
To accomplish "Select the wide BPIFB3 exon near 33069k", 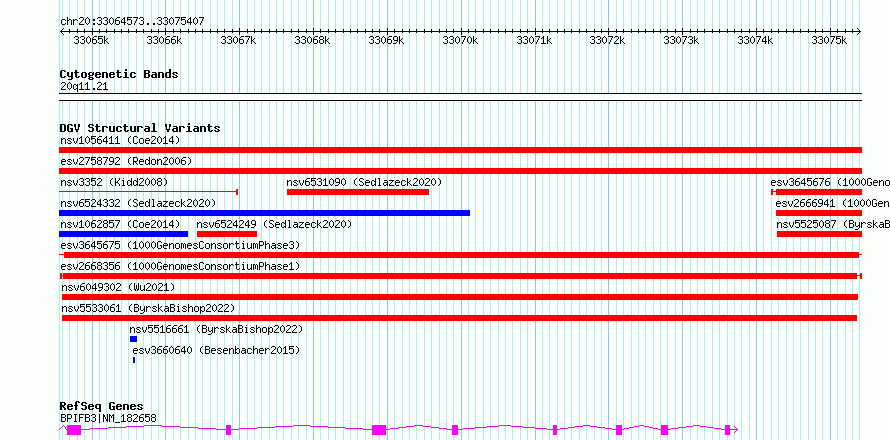I will click(379, 430).
